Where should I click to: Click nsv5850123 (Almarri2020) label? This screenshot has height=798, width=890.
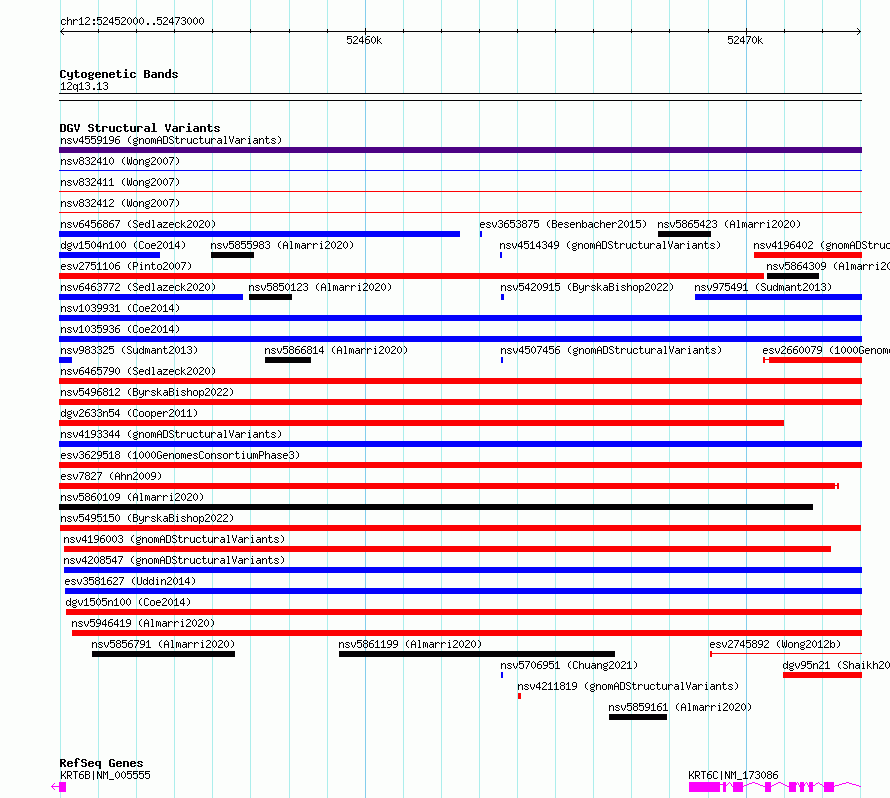click(x=320, y=287)
